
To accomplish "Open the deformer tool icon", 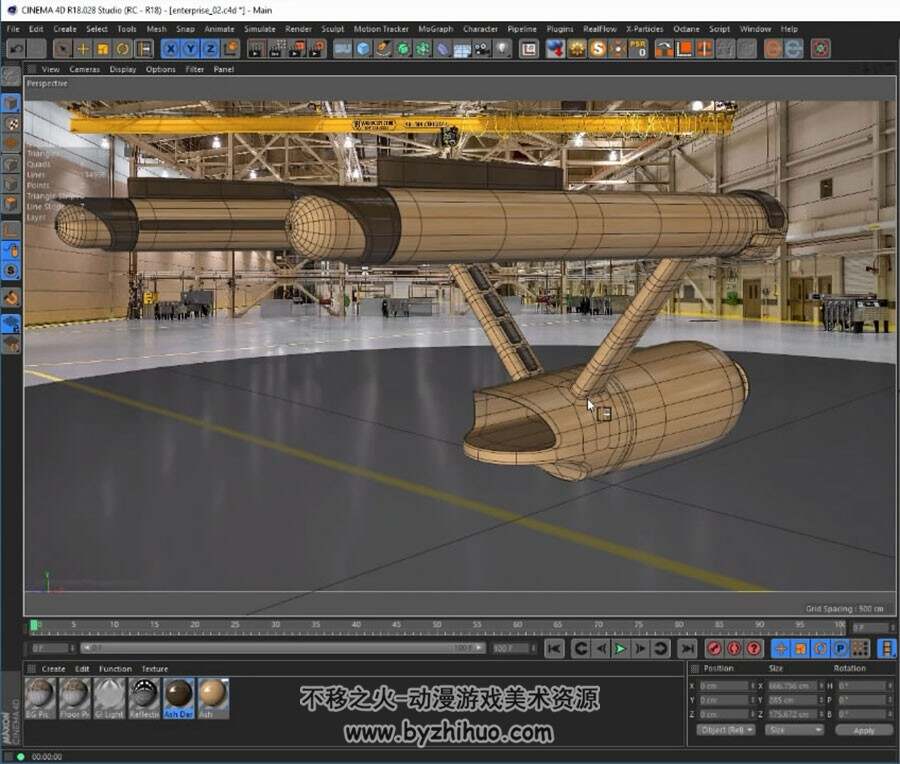I will click(443, 49).
